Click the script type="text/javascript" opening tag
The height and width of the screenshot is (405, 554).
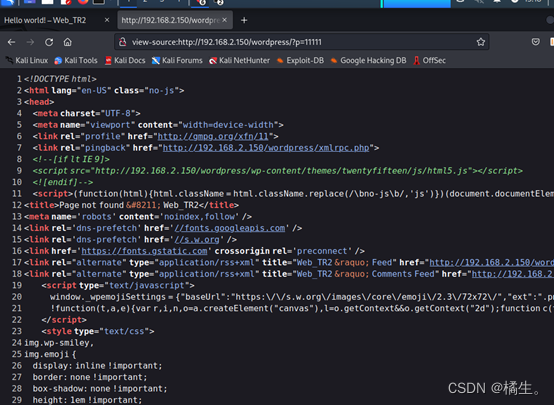(118, 285)
